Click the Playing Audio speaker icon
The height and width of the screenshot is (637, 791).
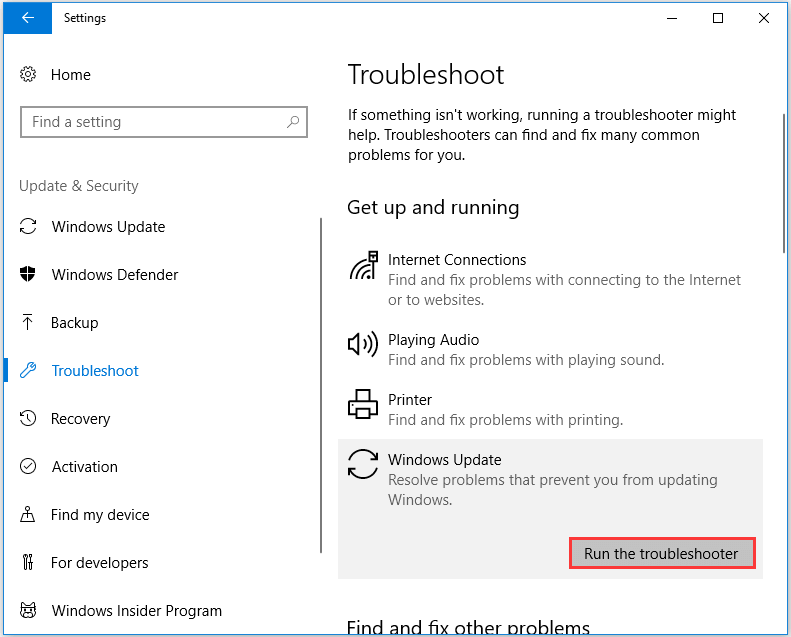(x=363, y=344)
